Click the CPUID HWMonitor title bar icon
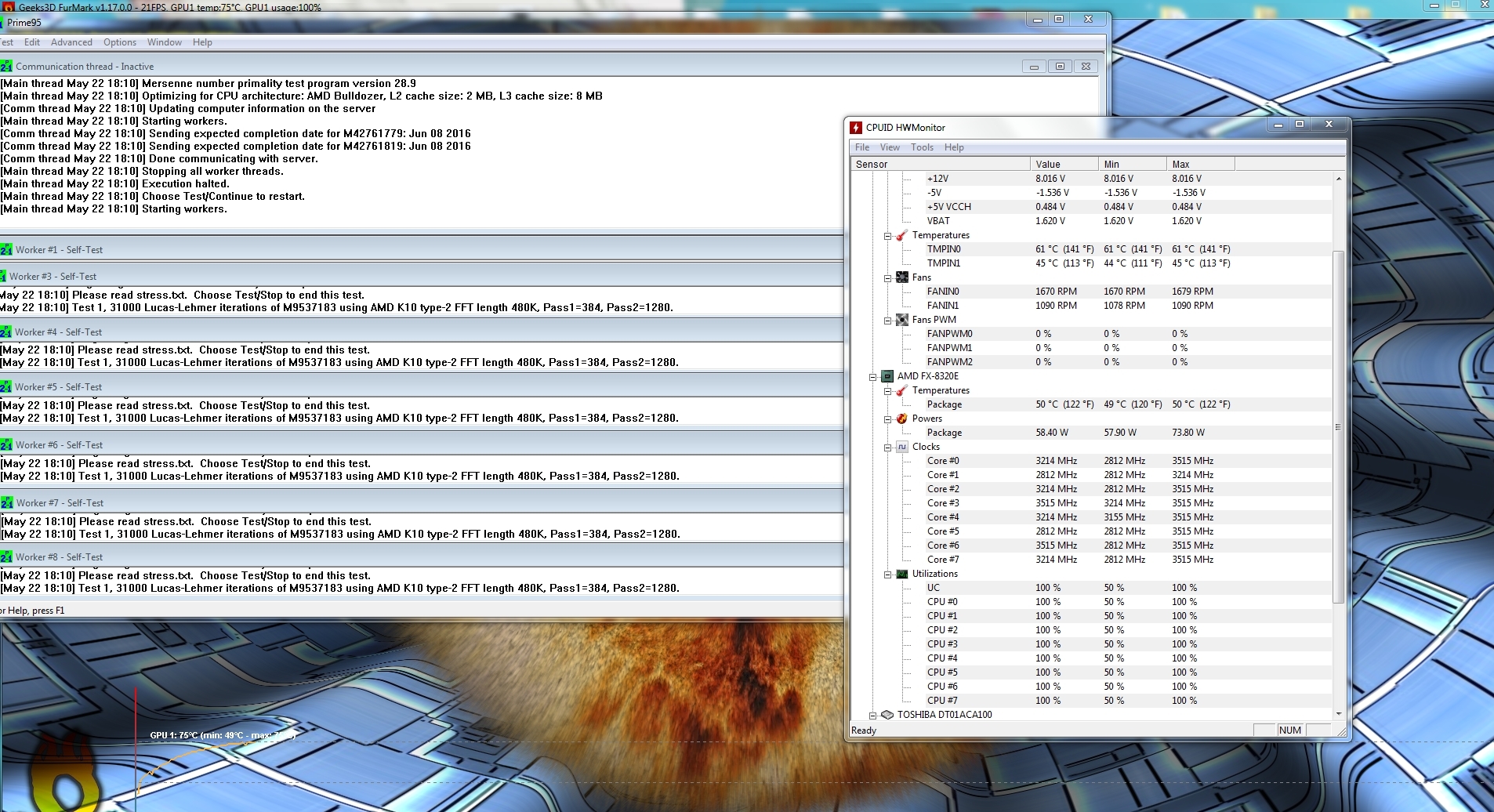 [857, 128]
